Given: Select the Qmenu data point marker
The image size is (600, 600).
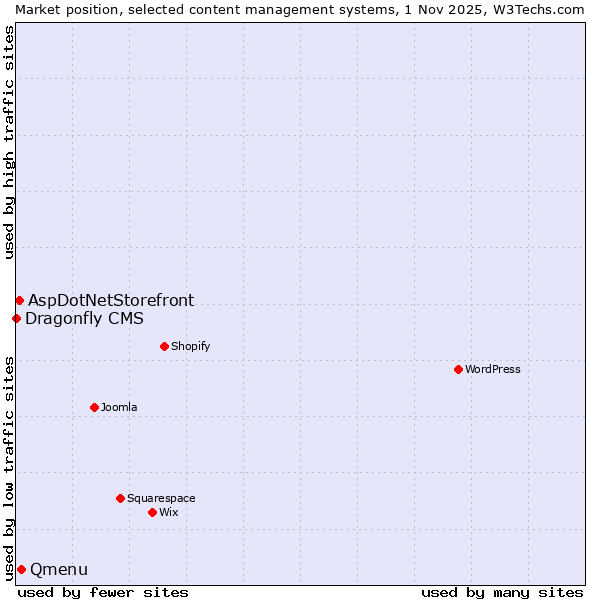Looking at the screenshot, I should [x=21, y=569].
